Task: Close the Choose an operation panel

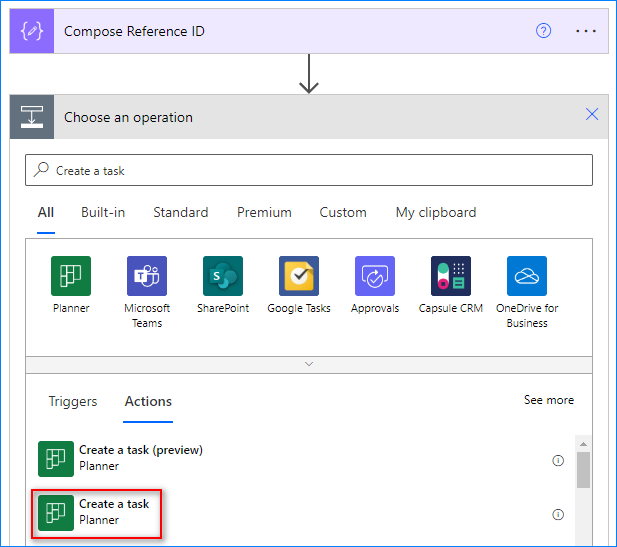Action: pos(592,115)
